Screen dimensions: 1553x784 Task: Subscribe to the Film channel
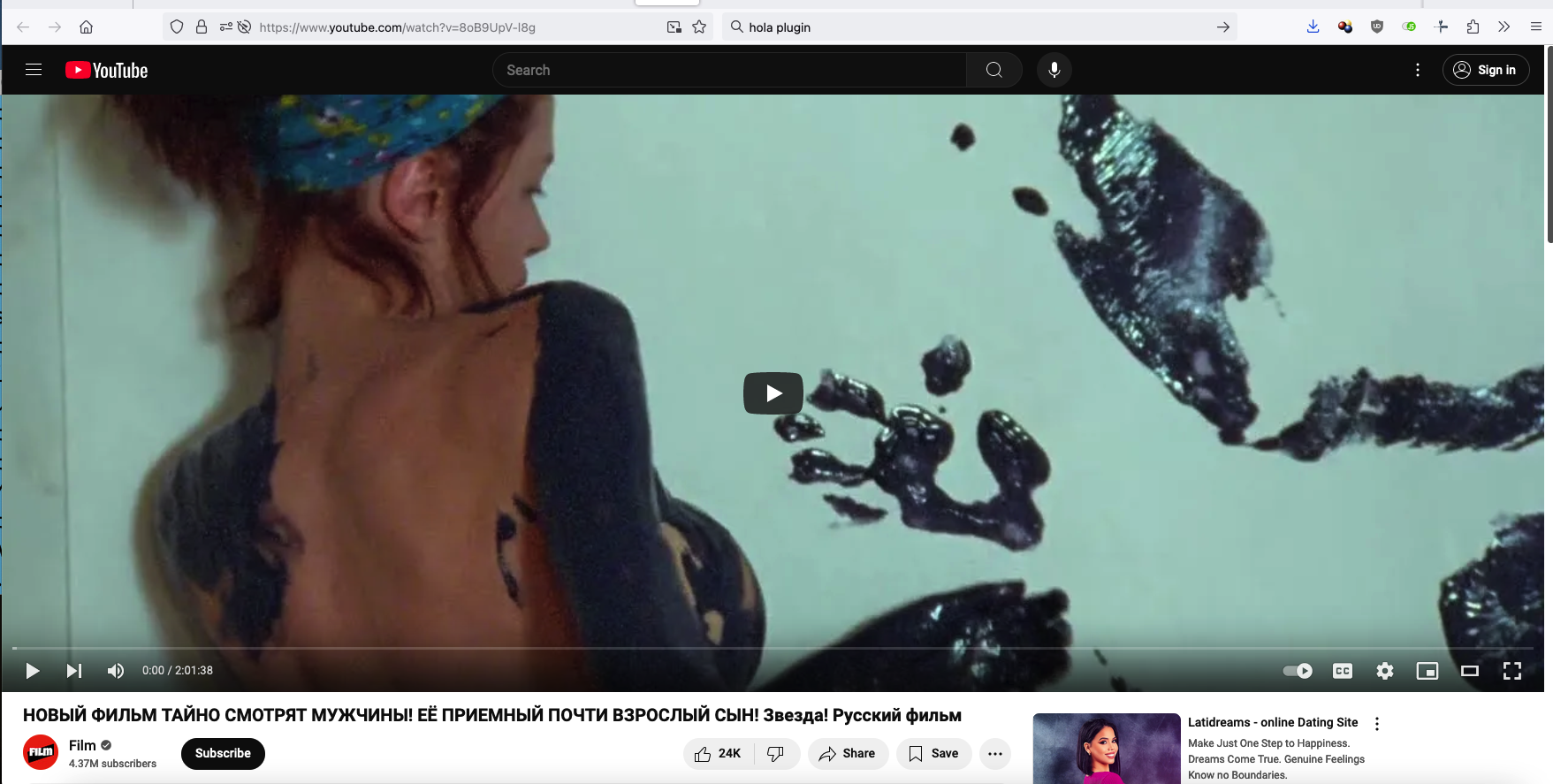click(x=223, y=754)
